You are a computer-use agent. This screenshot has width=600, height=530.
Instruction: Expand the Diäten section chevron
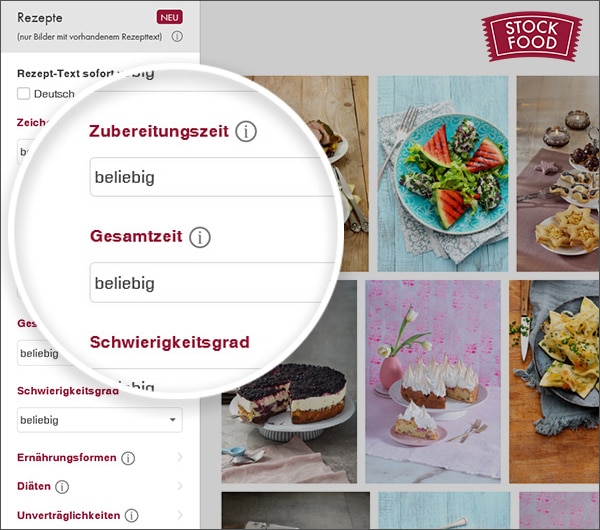pos(179,486)
